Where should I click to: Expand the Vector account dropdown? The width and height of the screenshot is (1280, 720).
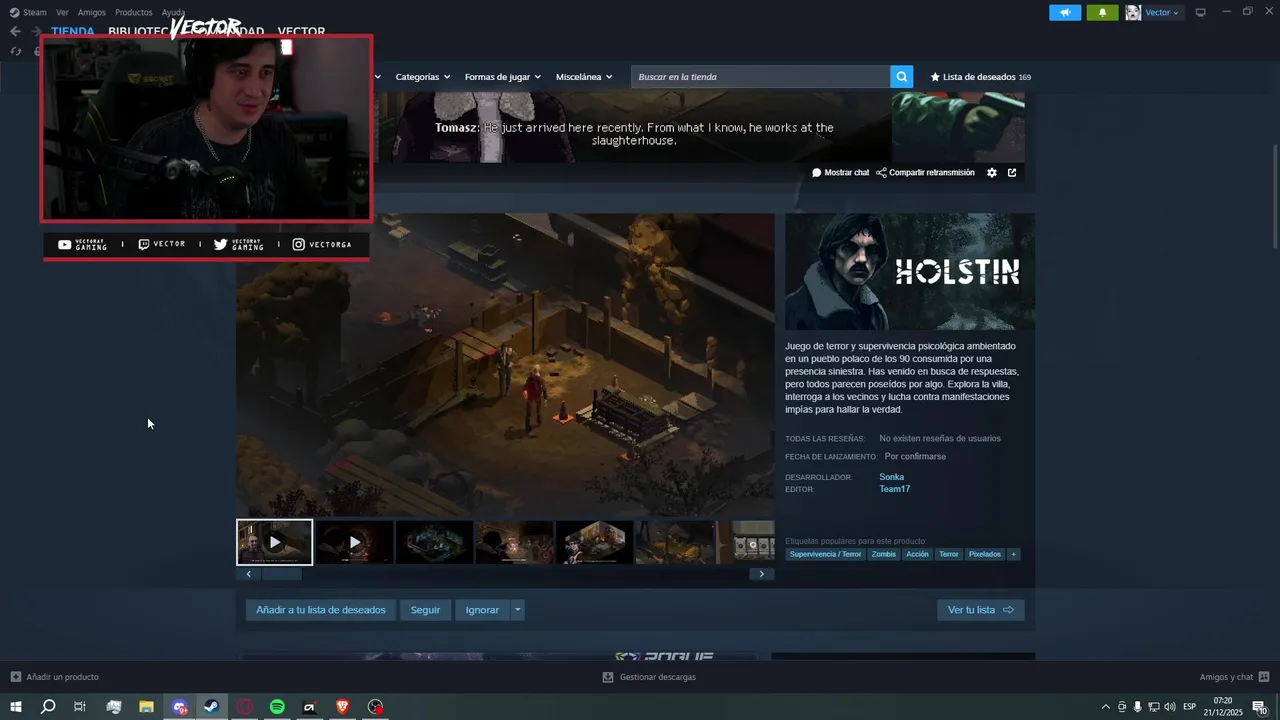click(x=1163, y=12)
